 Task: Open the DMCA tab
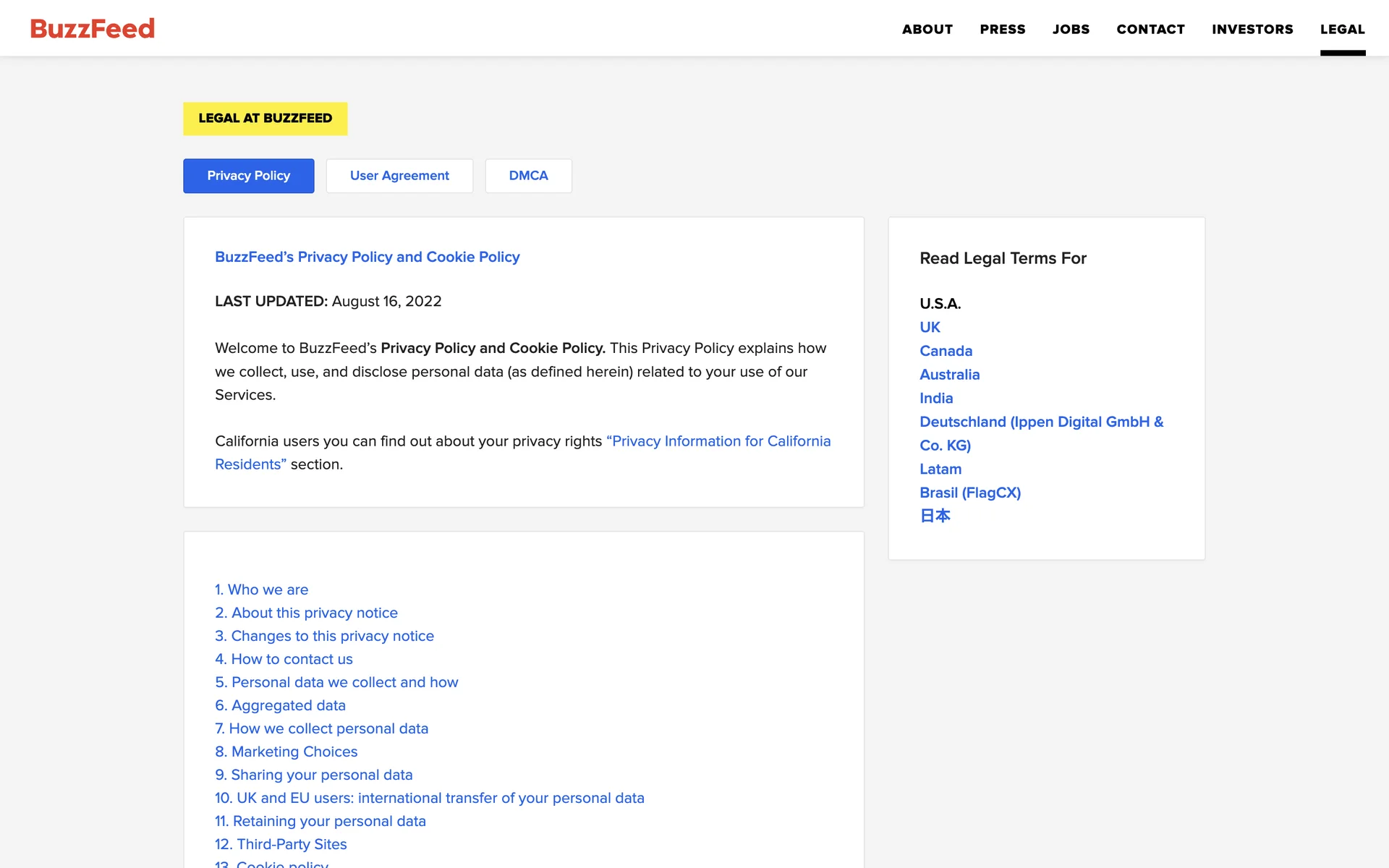click(x=528, y=176)
